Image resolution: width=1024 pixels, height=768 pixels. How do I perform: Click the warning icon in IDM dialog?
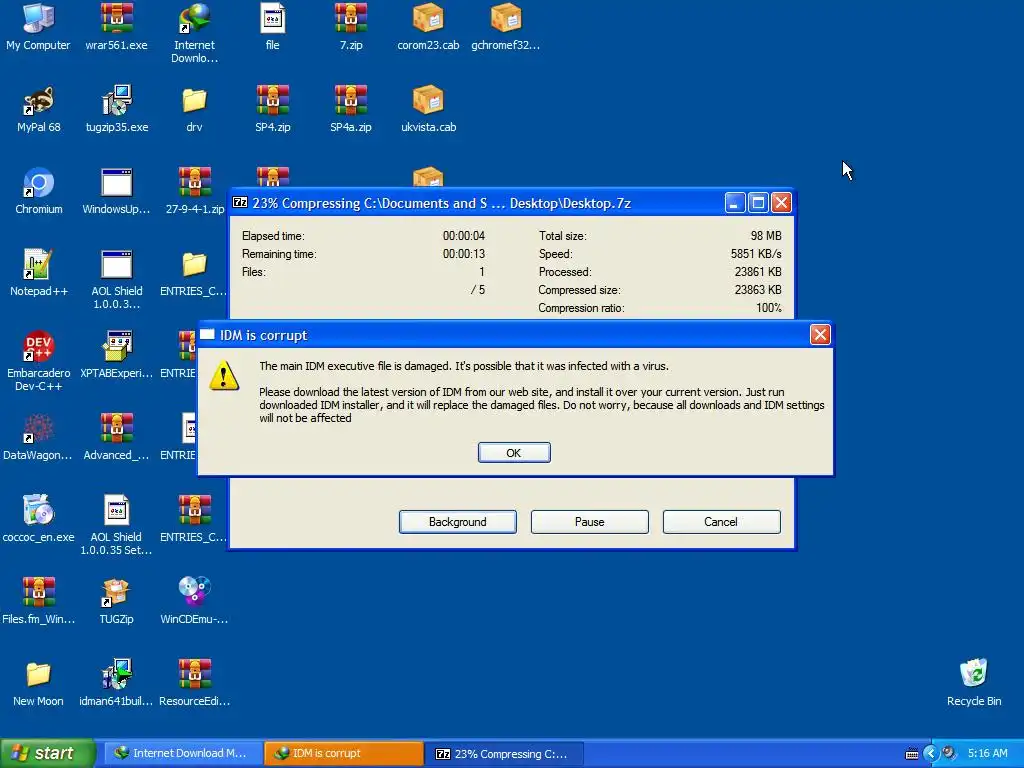(224, 376)
